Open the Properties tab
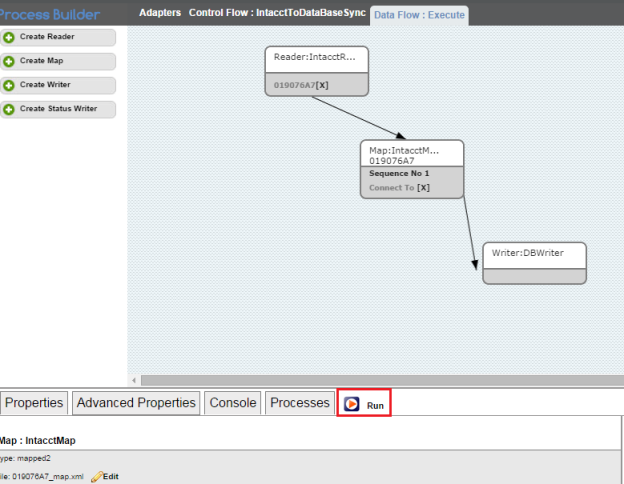This screenshot has width=624, height=484. tap(35, 403)
